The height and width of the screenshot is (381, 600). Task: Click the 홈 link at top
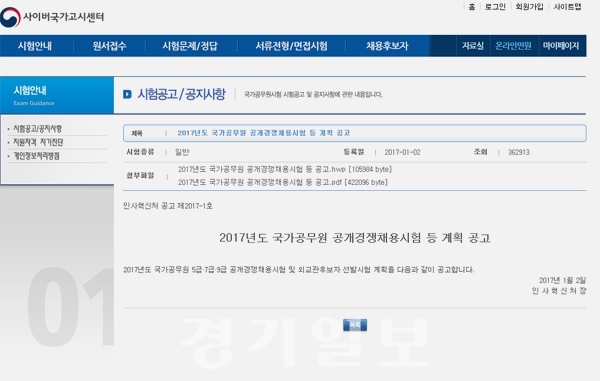(472, 7)
